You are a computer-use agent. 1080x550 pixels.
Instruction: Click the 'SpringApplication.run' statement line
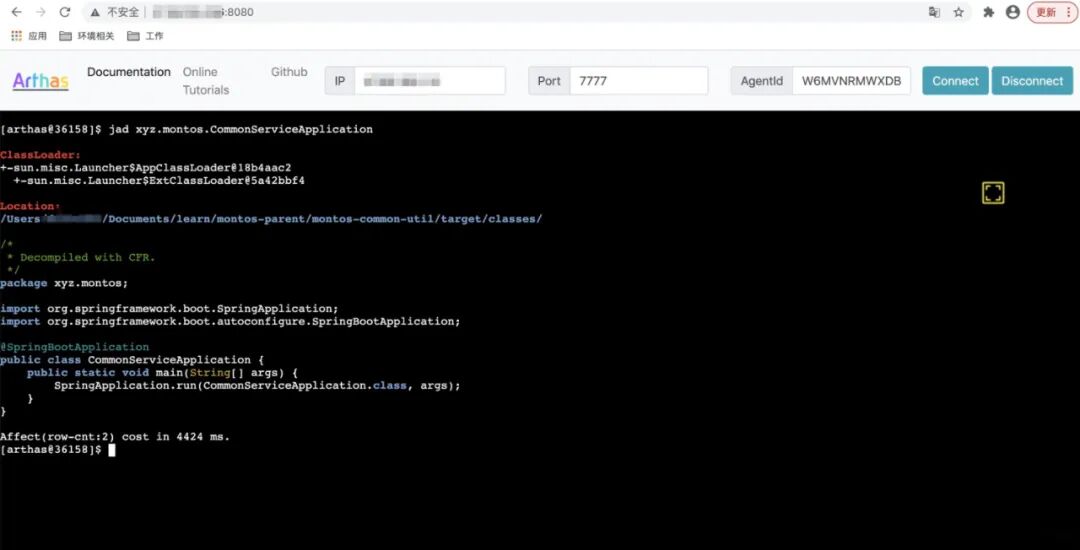[257, 385]
